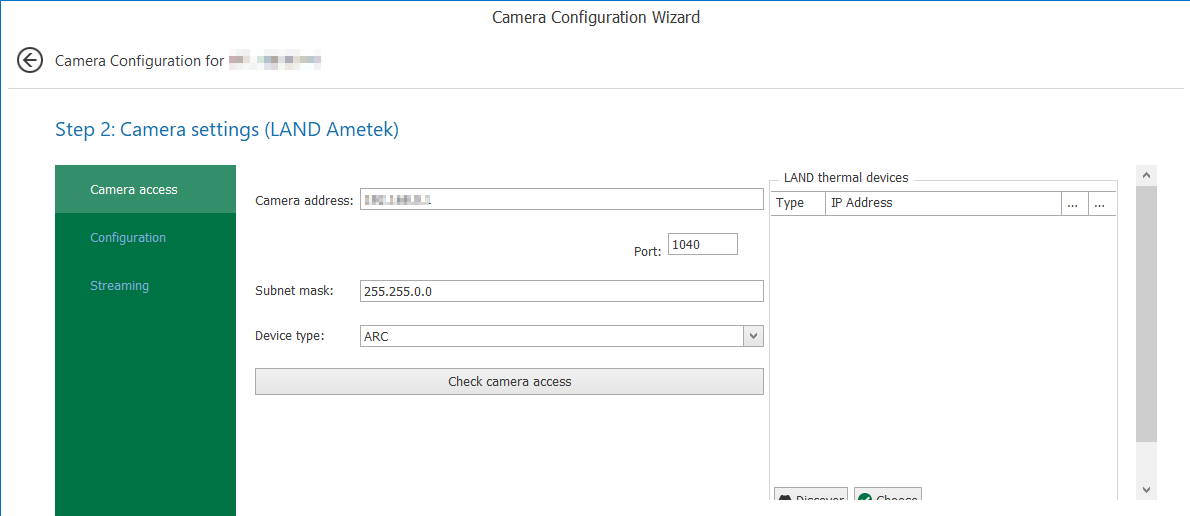Select the Device type combo box showing ARC
The width and height of the screenshot is (1190, 516).
(562, 336)
